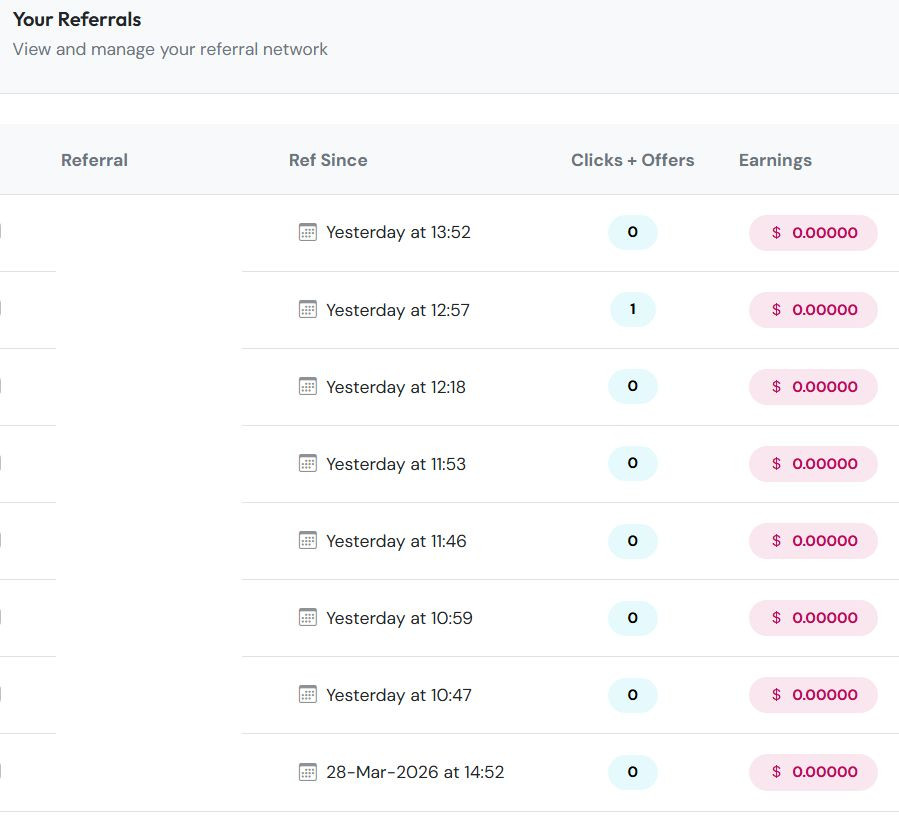
Task: Select the Earnings column header
Action: [x=775, y=160]
